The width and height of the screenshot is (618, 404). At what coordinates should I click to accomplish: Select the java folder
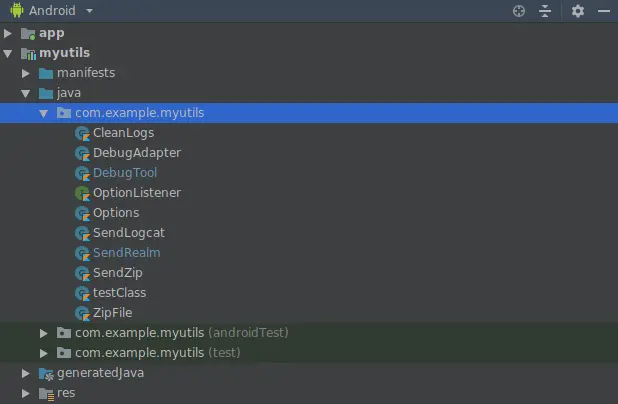click(x=69, y=93)
